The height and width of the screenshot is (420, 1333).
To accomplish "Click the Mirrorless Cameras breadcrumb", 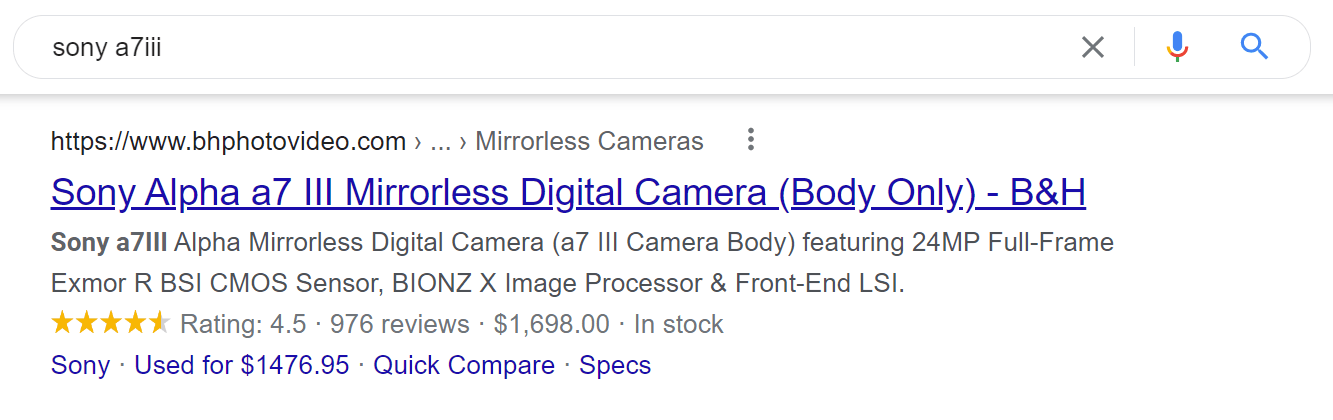I will tap(589, 141).
